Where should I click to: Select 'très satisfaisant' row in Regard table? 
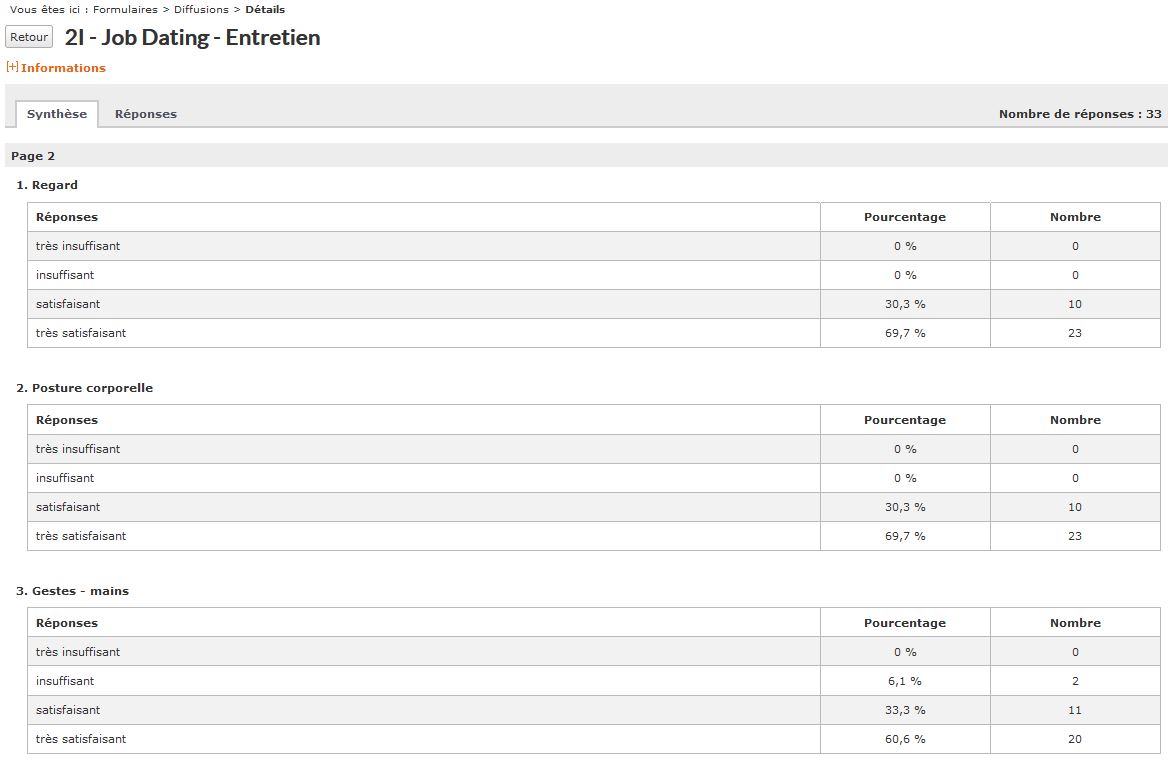(x=594, y=333)
